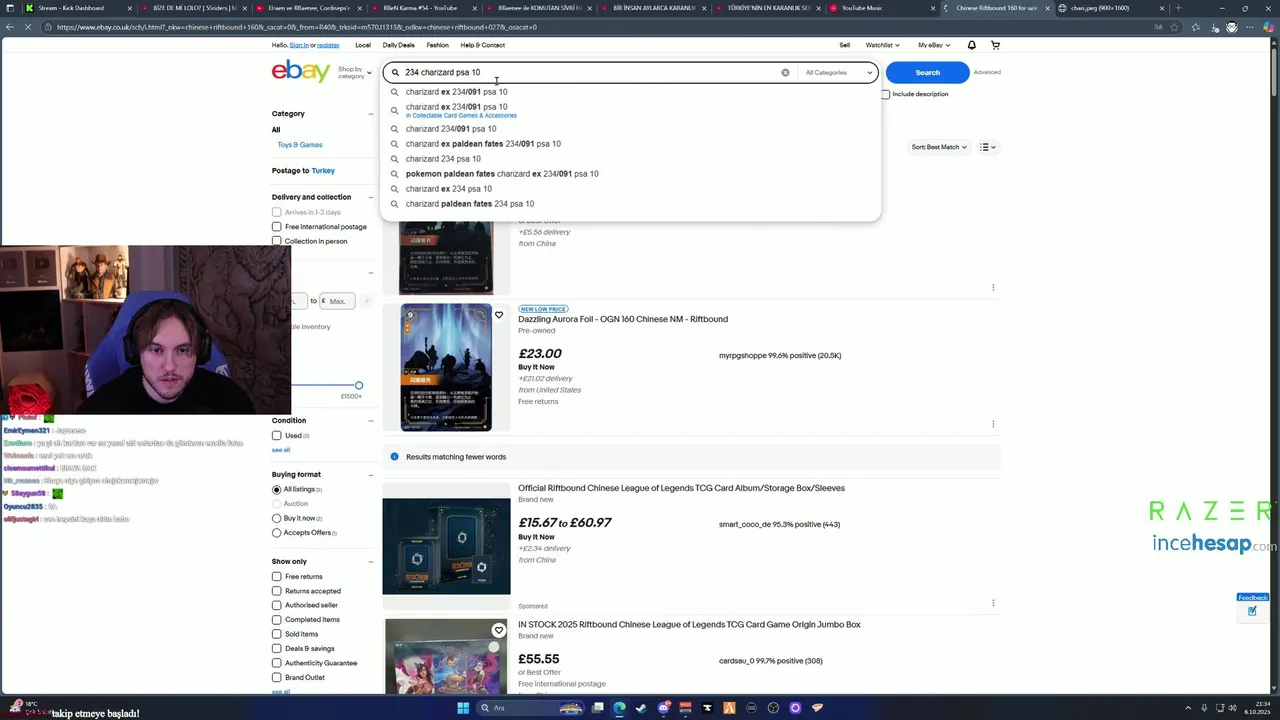Open the Advanced search link
This screenshot has width=1280, height=720.
coord(987,72)
